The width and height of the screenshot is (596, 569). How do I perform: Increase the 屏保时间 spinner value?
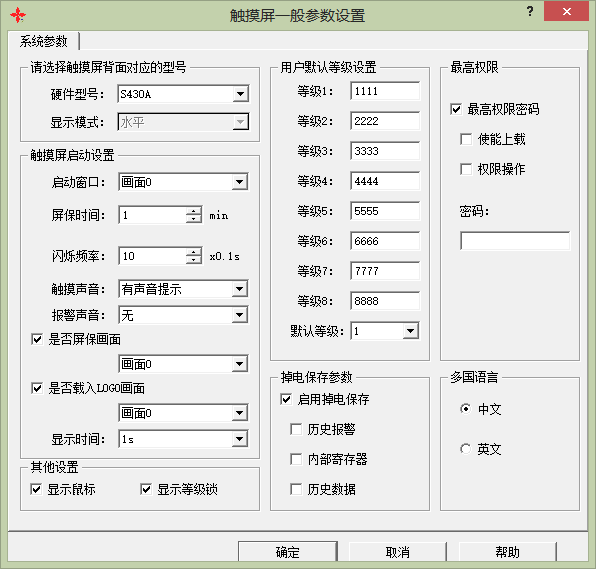[x=194, y=211]
